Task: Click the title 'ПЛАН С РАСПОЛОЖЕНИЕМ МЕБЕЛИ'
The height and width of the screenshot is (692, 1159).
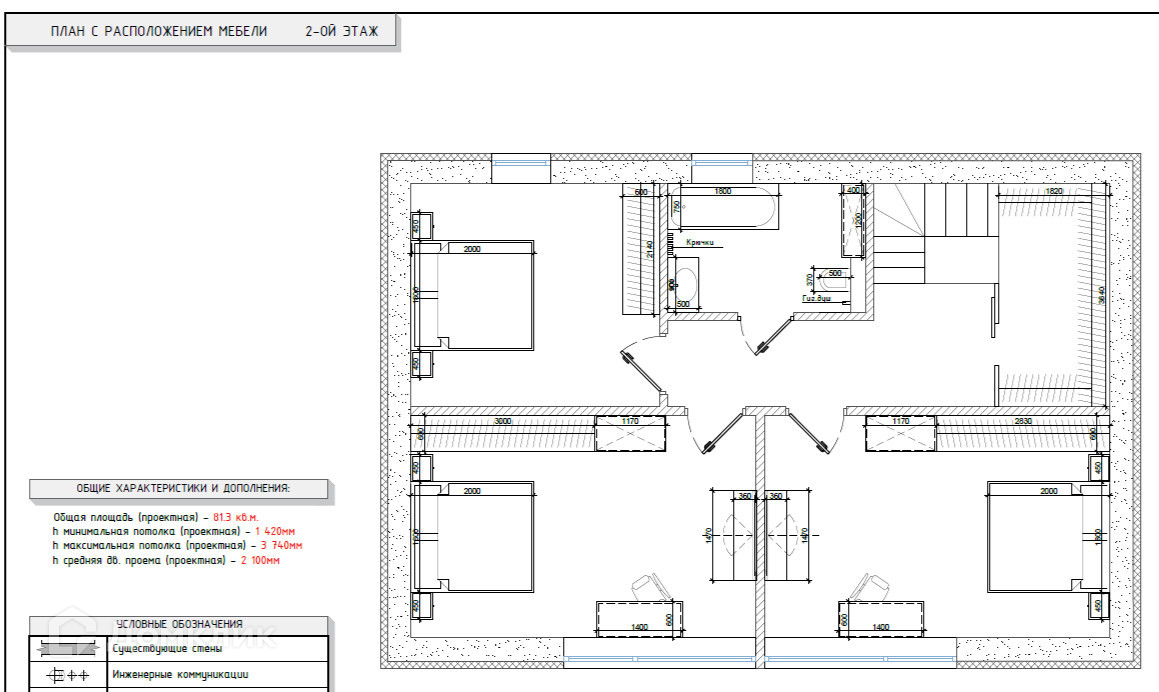Action: [159, 32]
